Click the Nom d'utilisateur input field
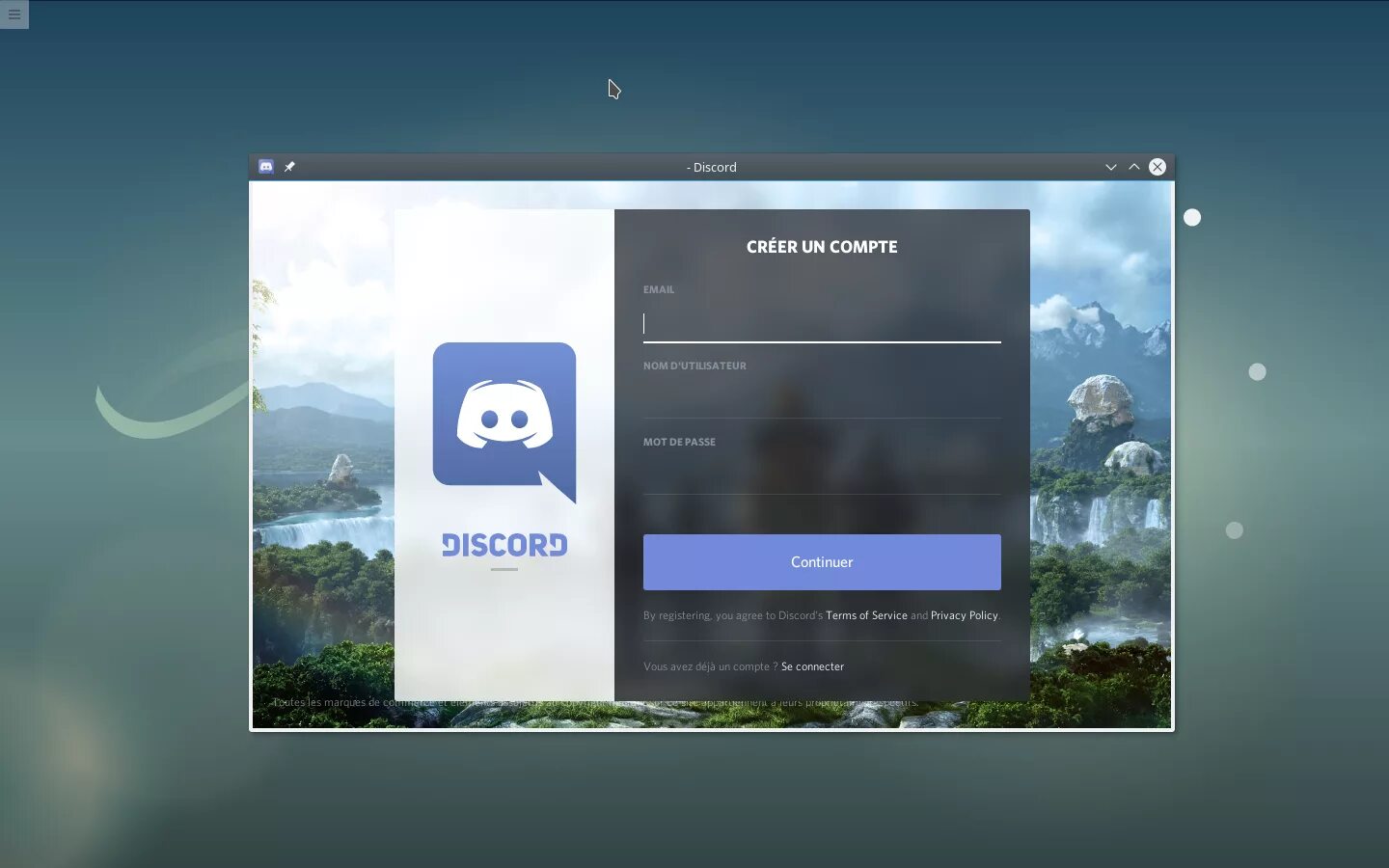This screenshot has height=868, width=1389. click(822, 399)
